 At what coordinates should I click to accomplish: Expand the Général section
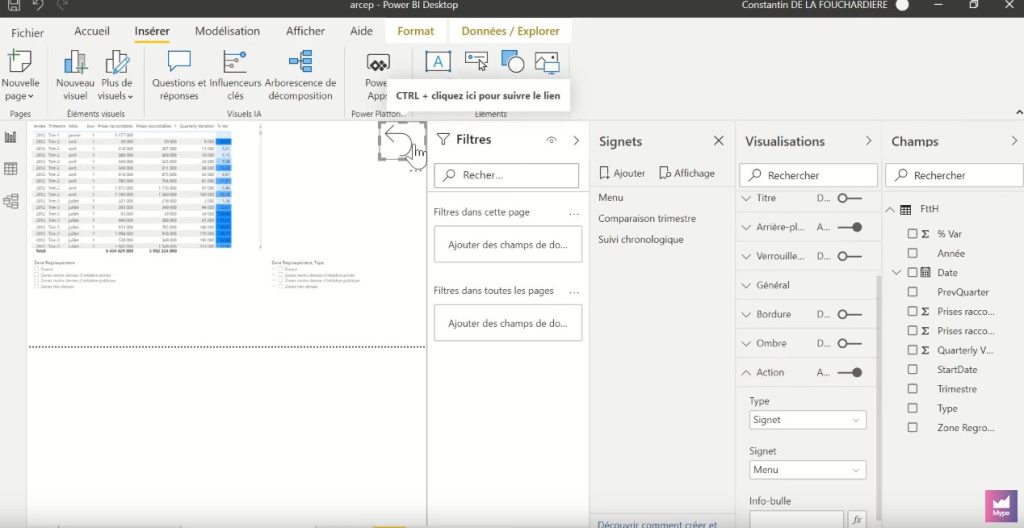tap(746, 285)
